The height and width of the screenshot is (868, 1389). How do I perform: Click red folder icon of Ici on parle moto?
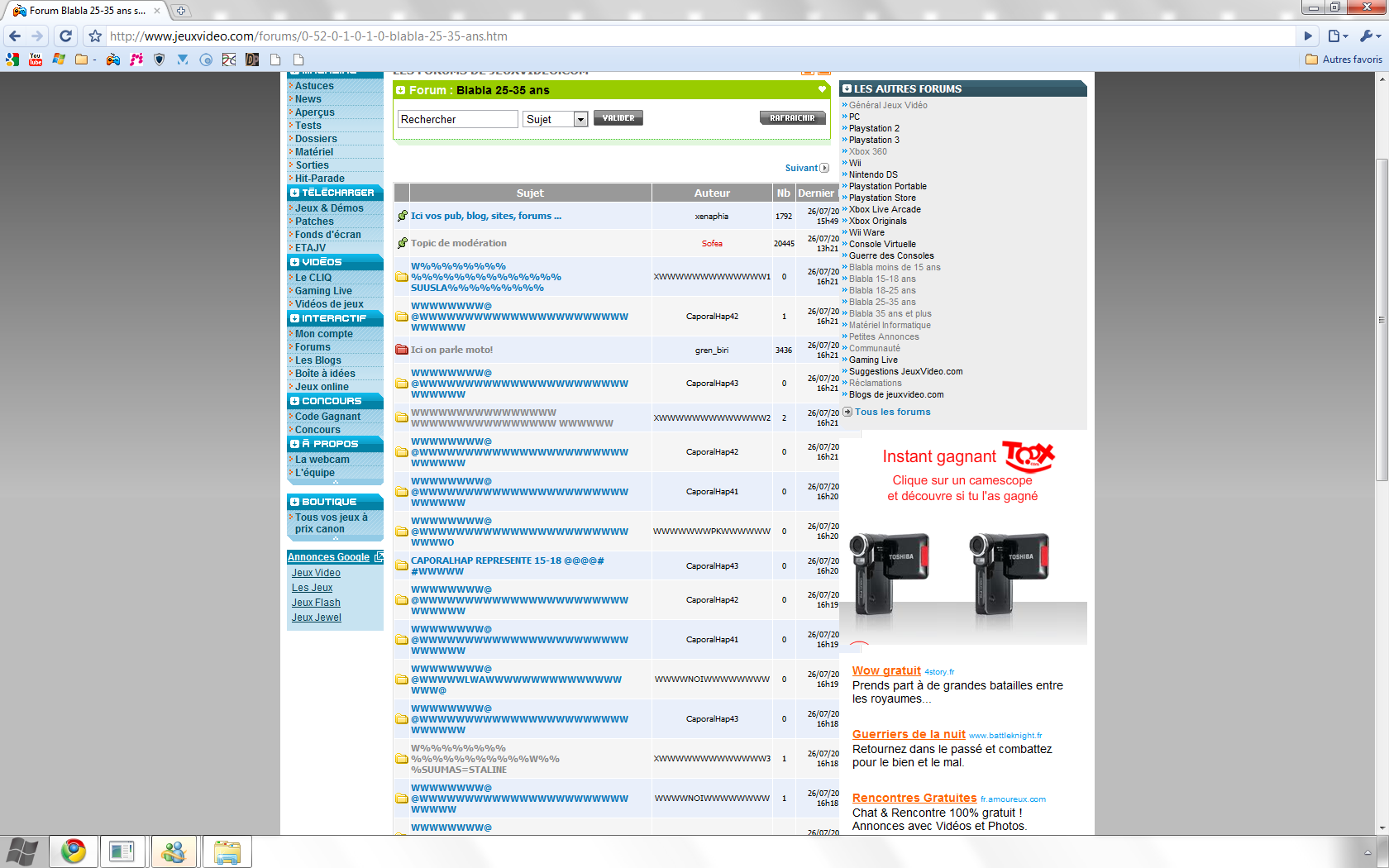(x=401, y=350)
